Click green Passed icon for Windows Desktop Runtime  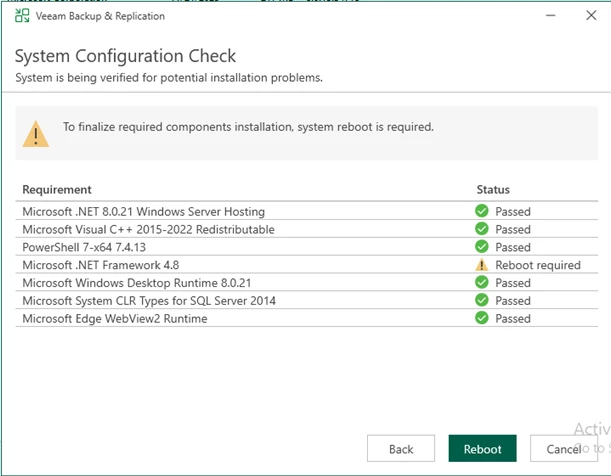coord(482,283)
